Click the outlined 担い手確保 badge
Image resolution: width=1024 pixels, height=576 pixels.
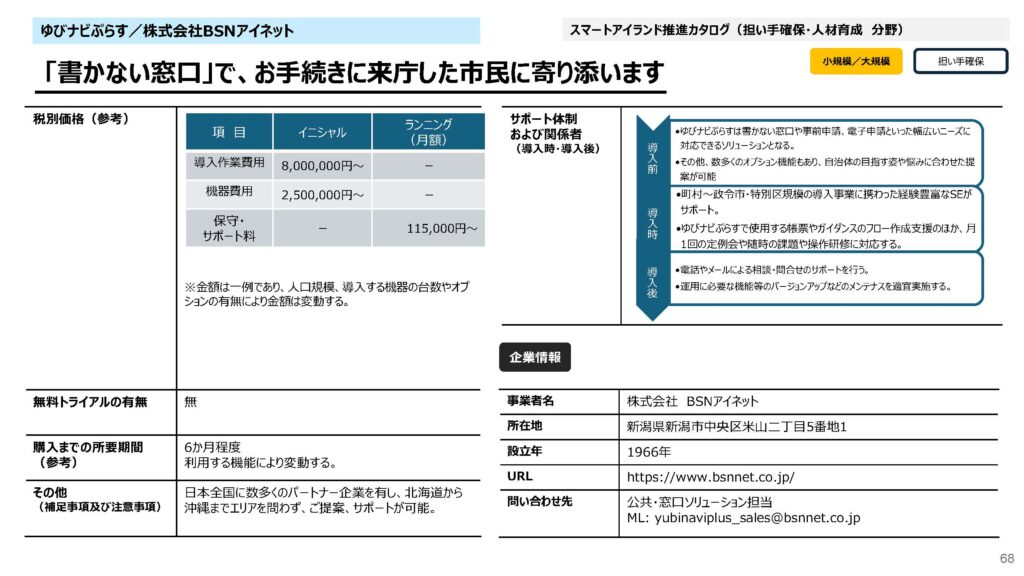(x=960, y=61)
